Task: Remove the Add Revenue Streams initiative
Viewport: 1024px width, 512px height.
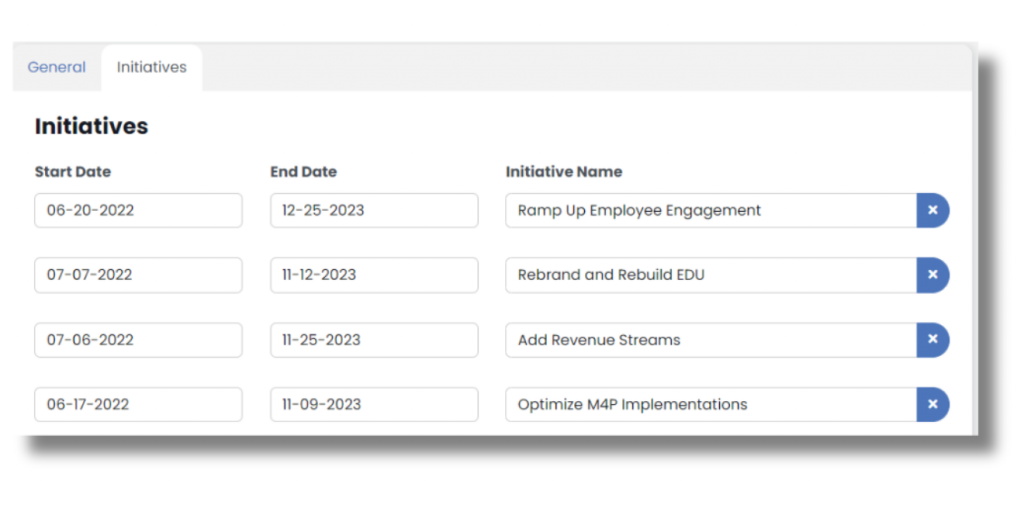Action: pyautogui.click(x=932, y=340)
